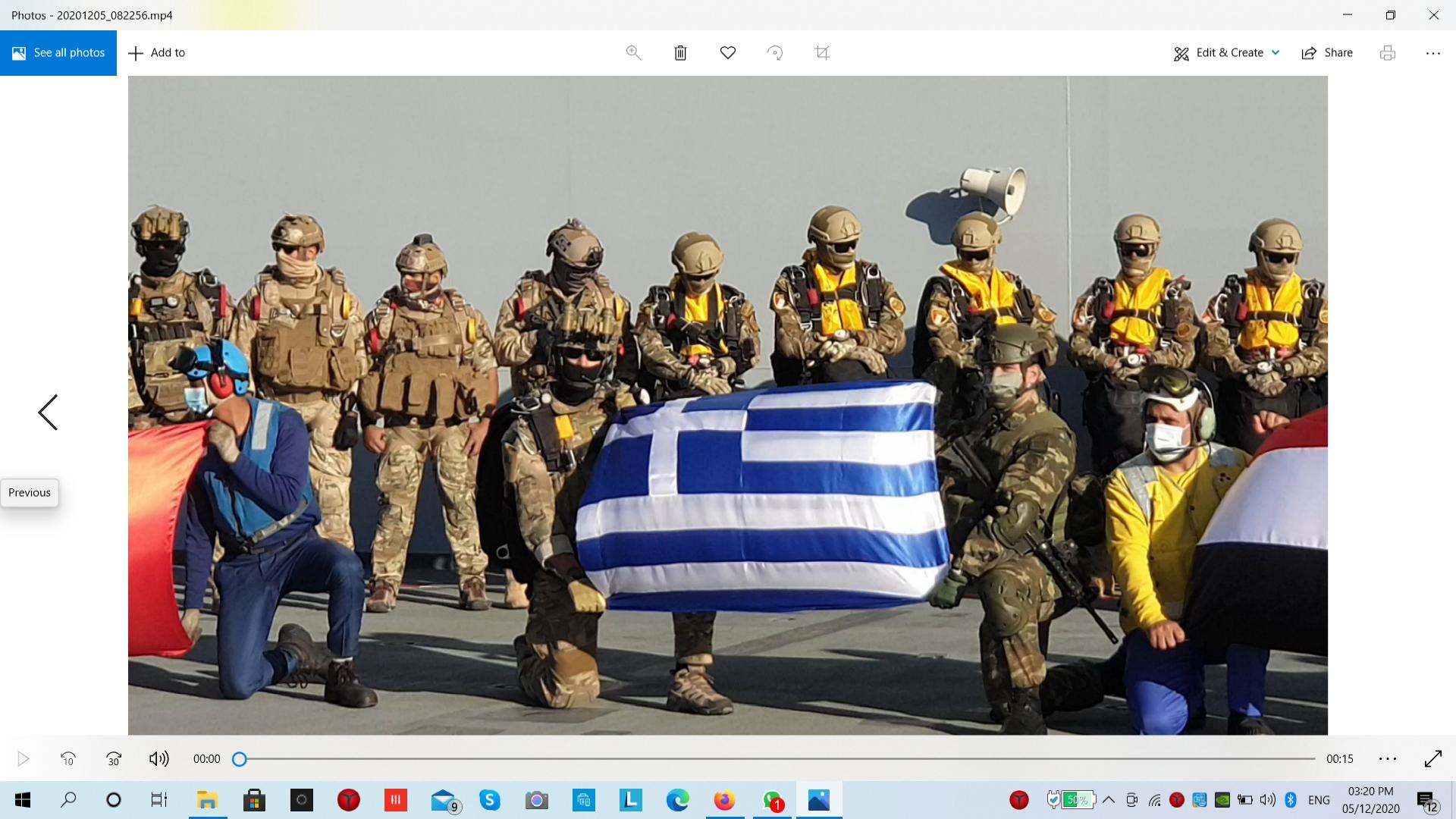Open Firefox from the taskbar
This screenshot has height=819, width=1456.
pyautogui.click(x=724, y=800)
